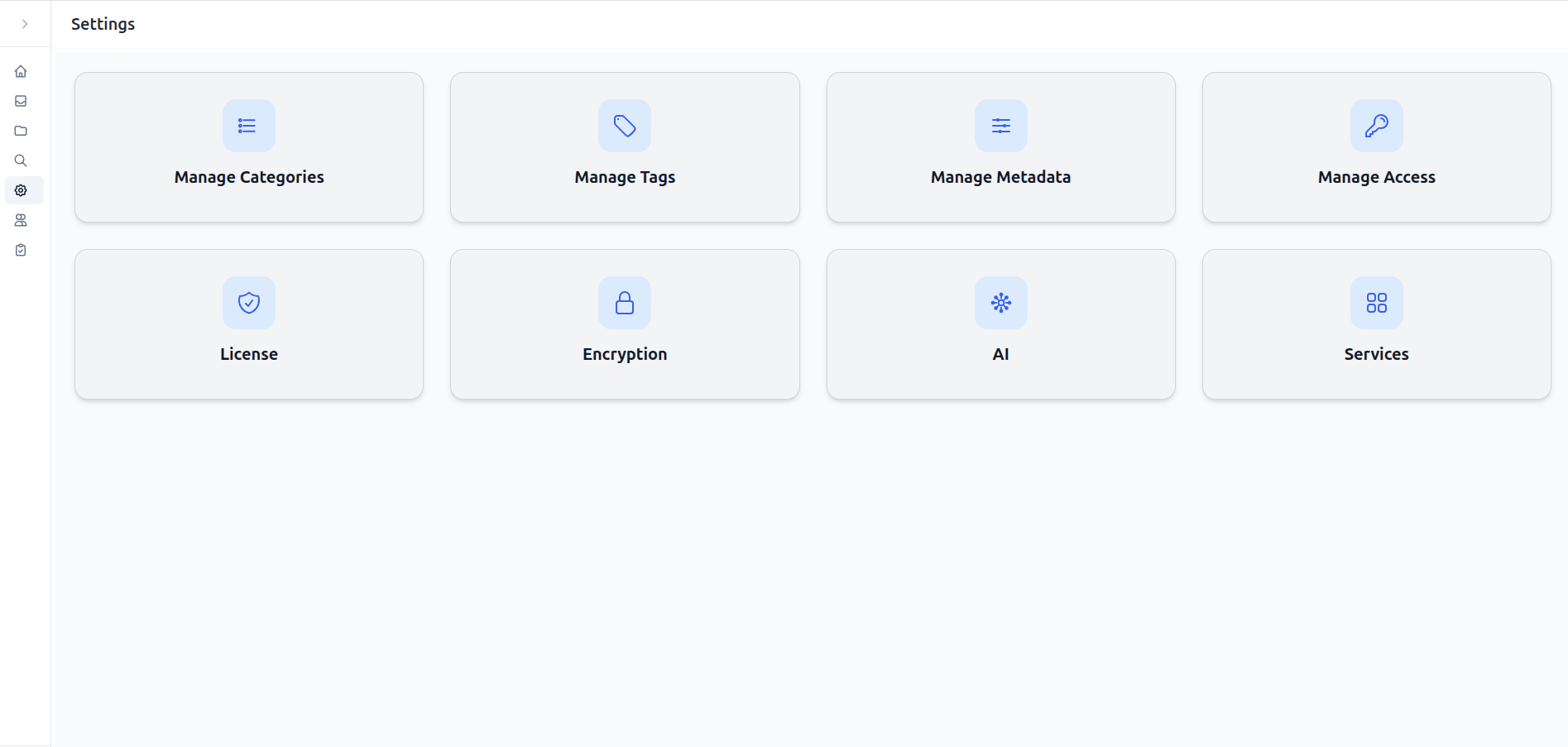Open the Encryption label
The width and height of the screenshot is (1568, 747).
(x=625, y=354)
